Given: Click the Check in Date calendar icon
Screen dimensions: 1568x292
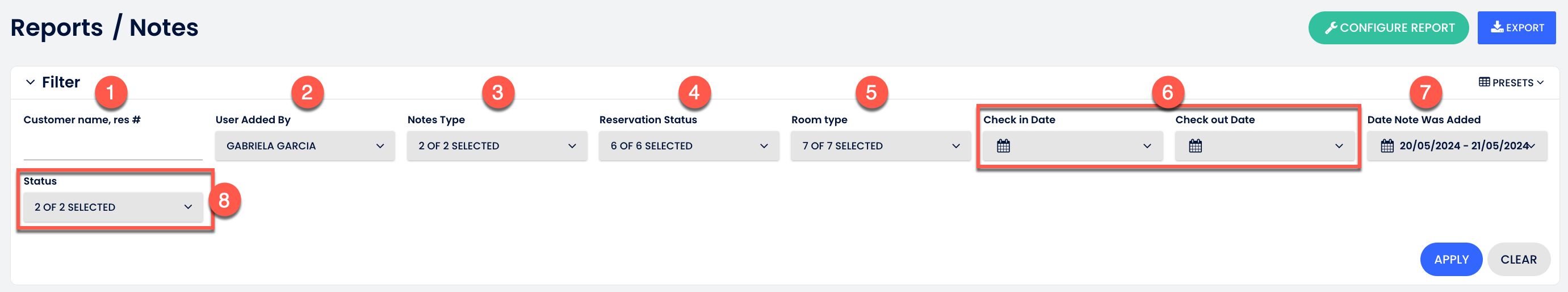Looking at the screenshot, I should click(1003, 145).
